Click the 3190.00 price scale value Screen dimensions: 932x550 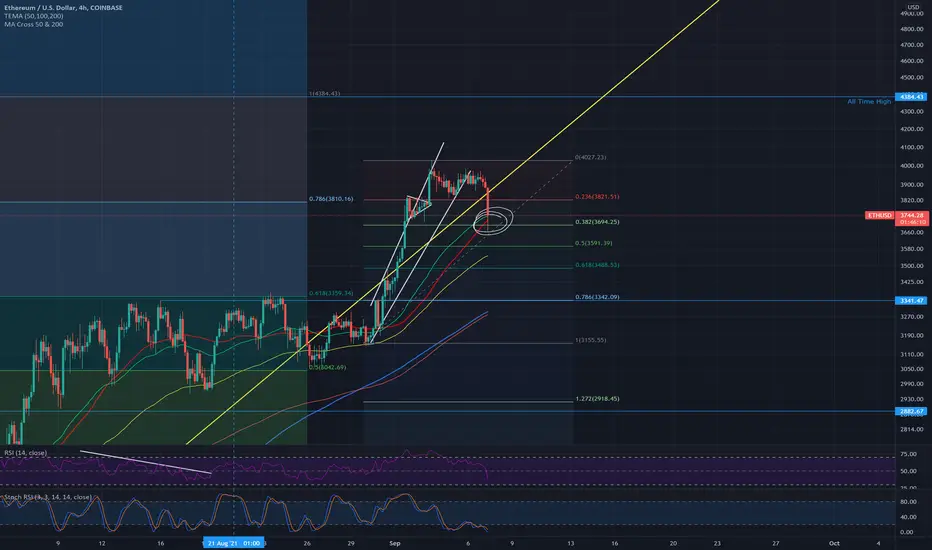pos(911,336)
